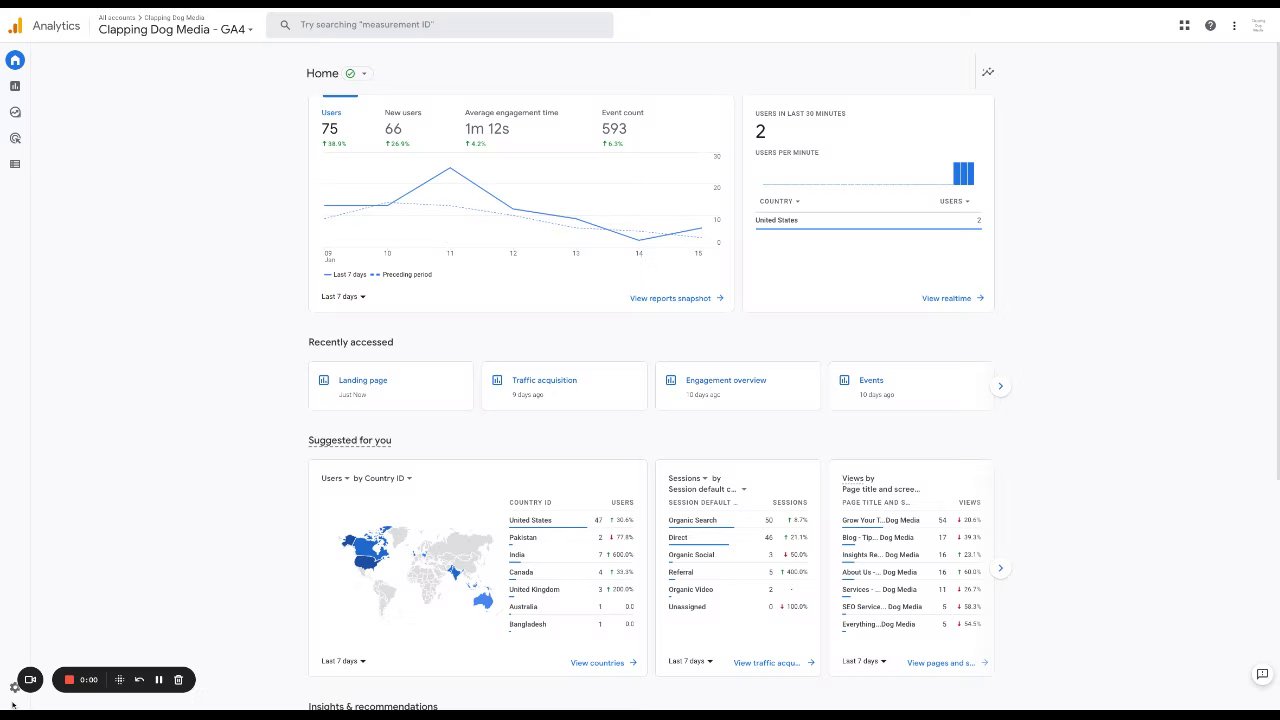The width and height of the screenshot is (1280, 720).
Task: Open the Google apps grid icon
Action: (1184, 26)
